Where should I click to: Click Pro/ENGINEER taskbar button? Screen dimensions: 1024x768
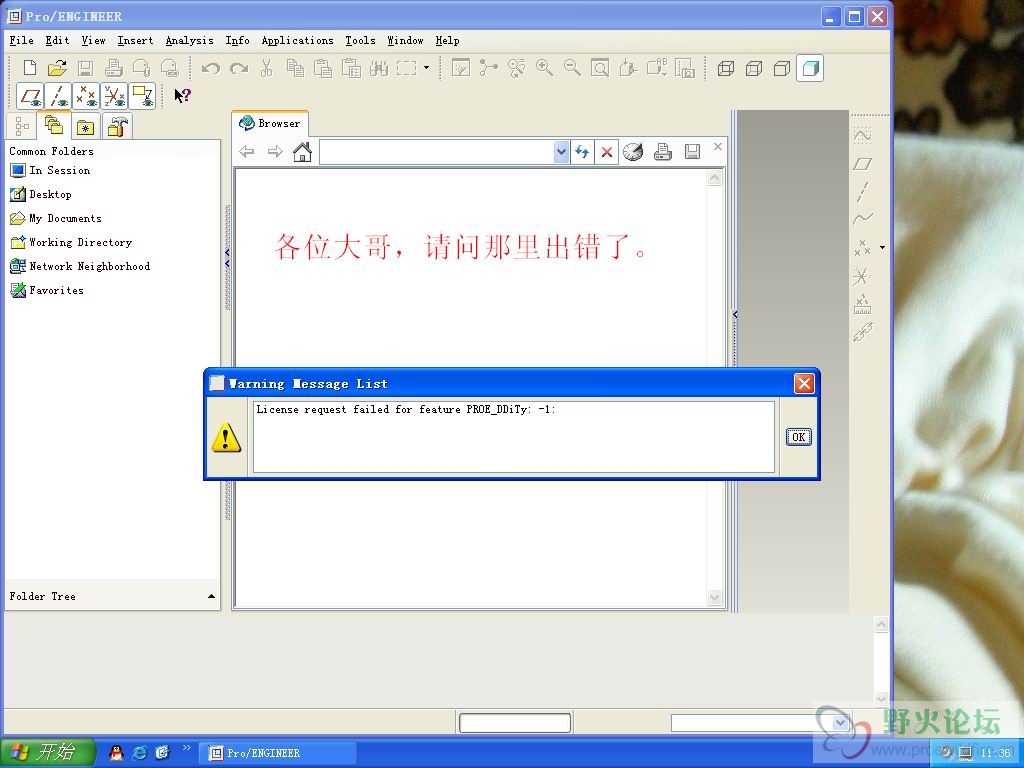tap(277, 753)
